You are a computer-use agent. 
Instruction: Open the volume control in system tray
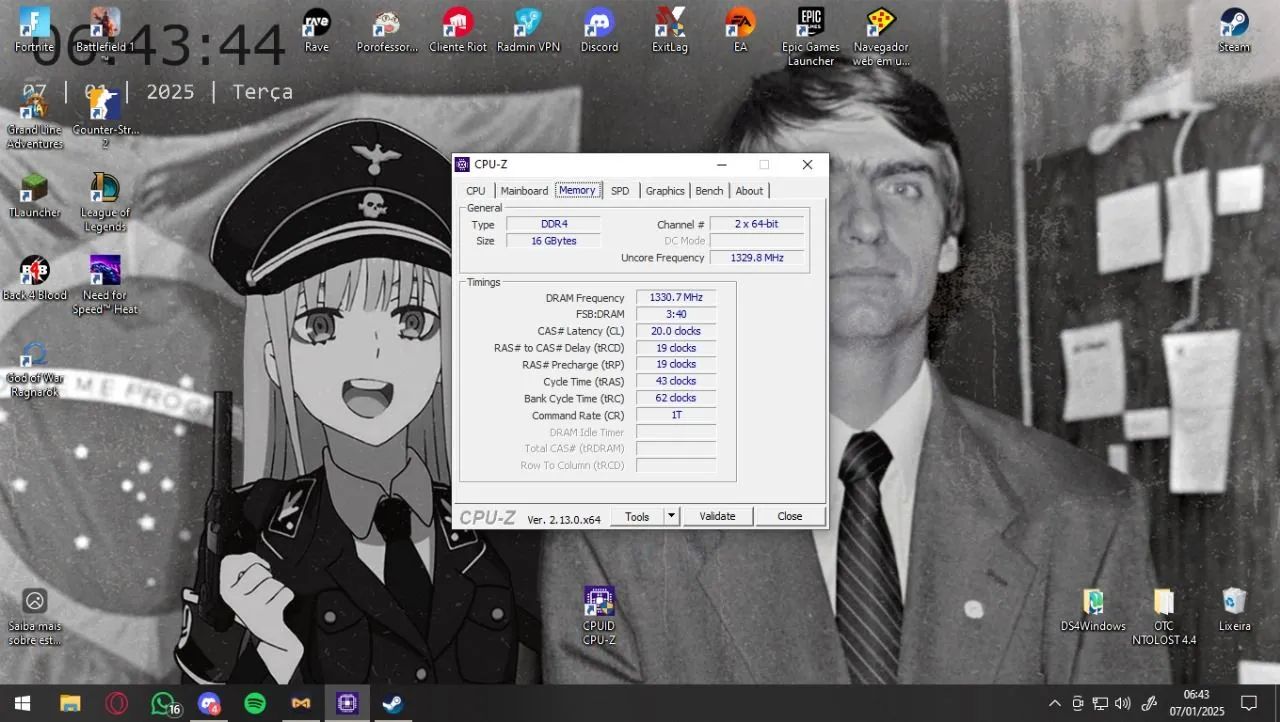[1123, 703]
